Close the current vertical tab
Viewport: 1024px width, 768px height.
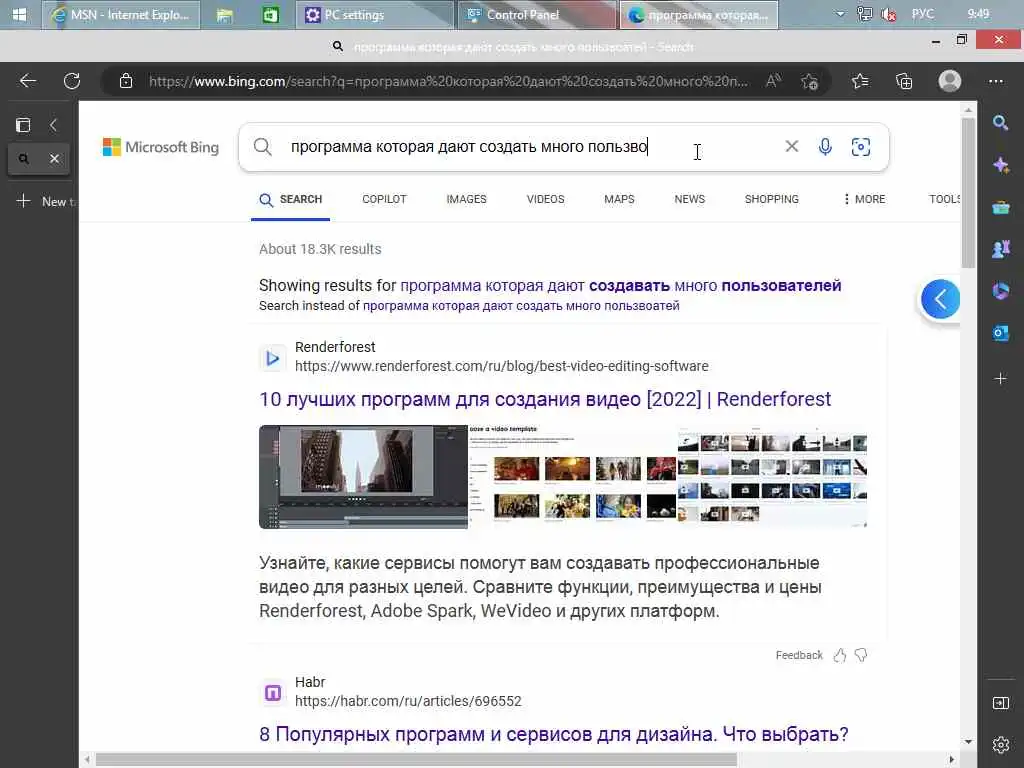coord(54,159)
